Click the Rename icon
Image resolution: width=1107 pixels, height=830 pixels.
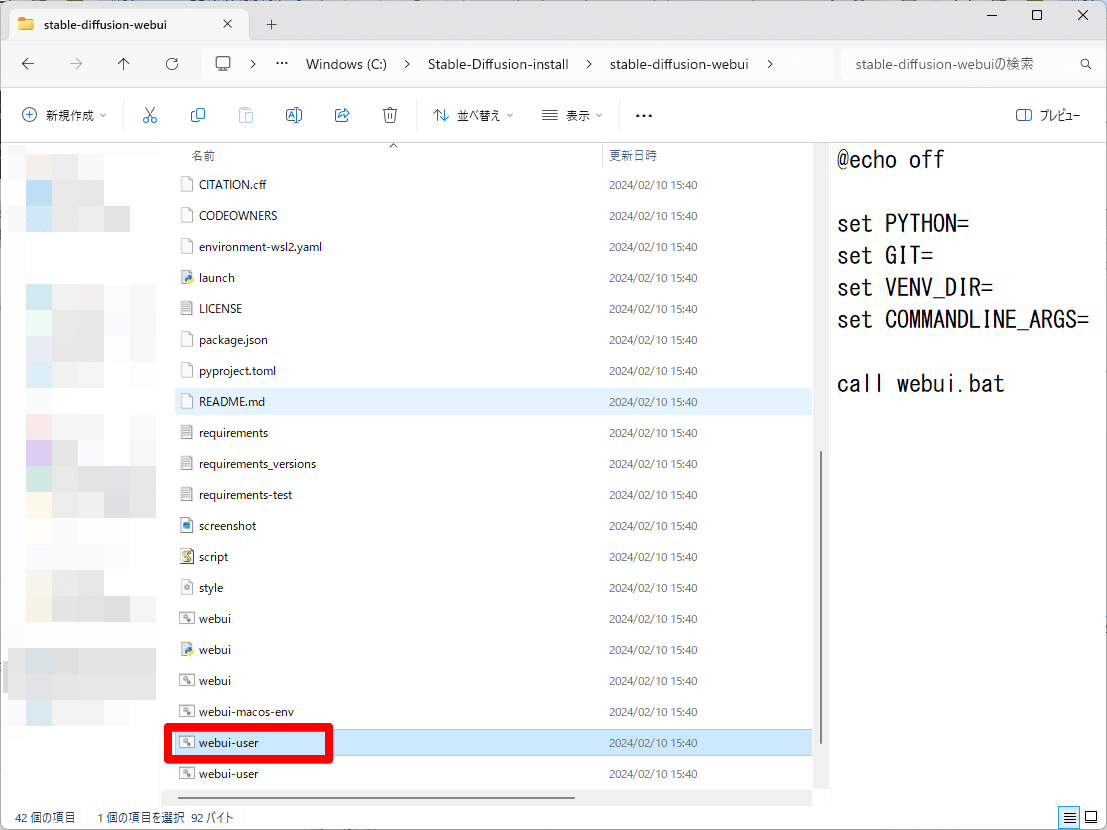(294, 115)
